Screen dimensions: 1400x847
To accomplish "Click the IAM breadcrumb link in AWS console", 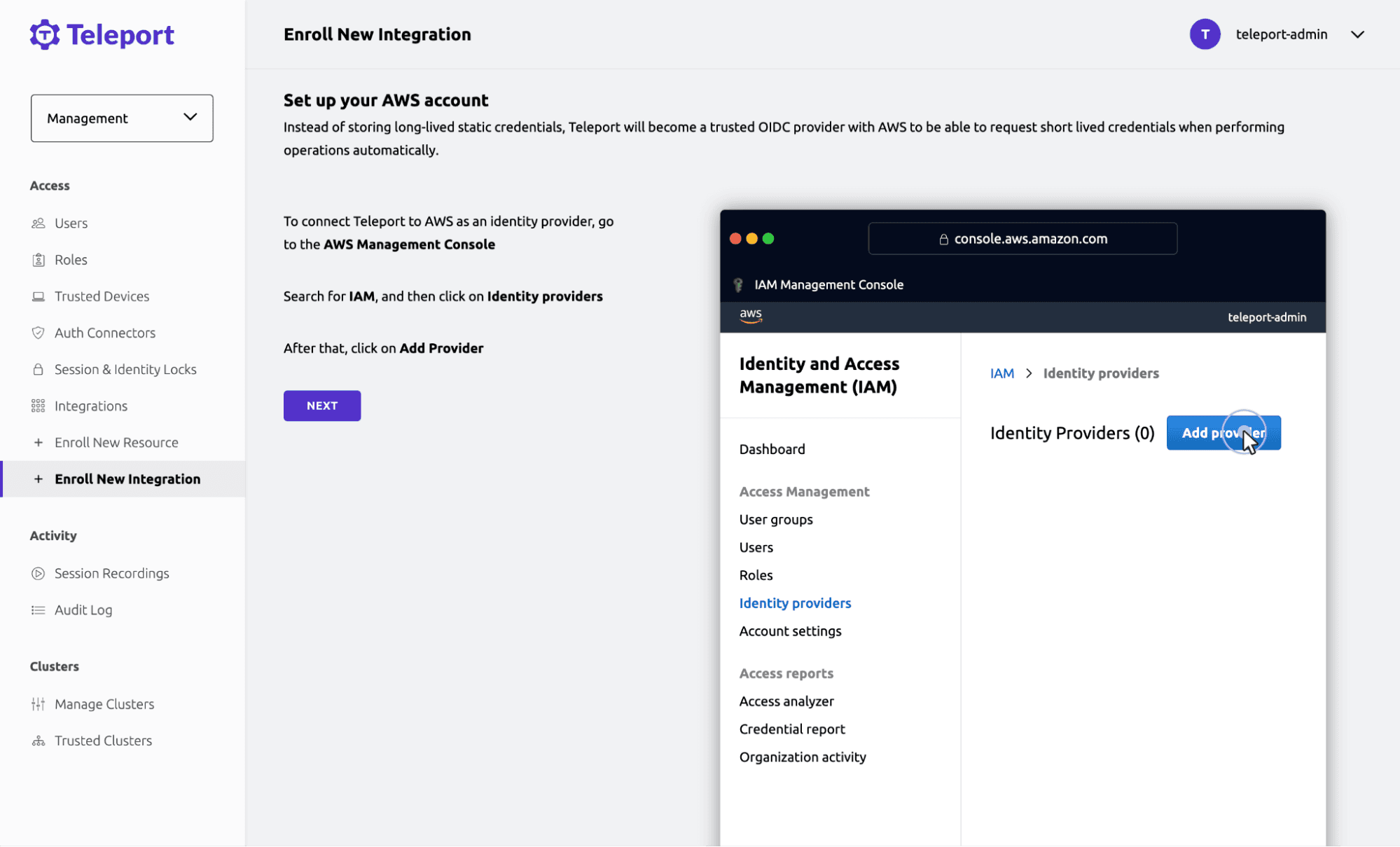I will point(1001,372).
